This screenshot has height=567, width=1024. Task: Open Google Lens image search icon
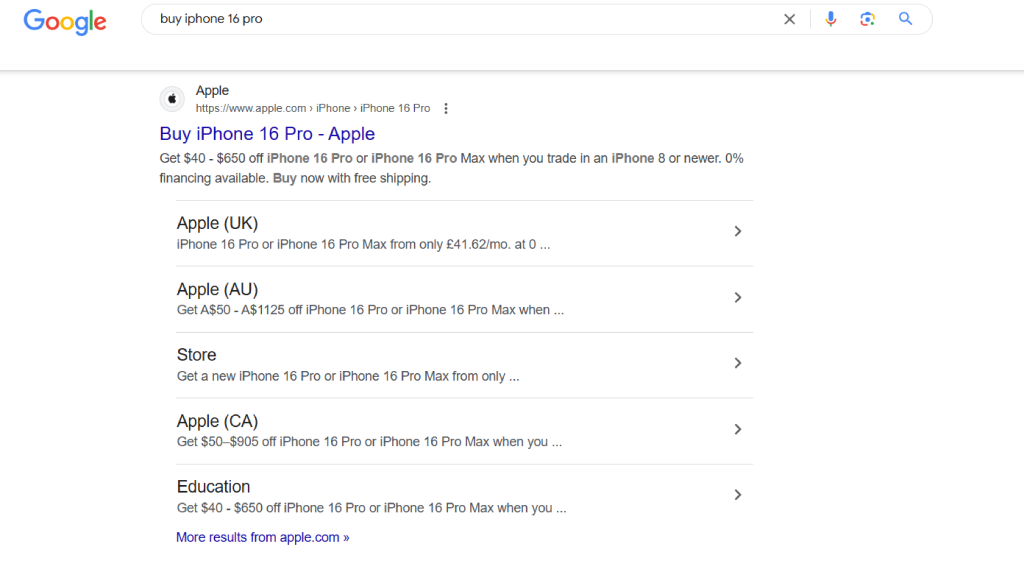867,19
